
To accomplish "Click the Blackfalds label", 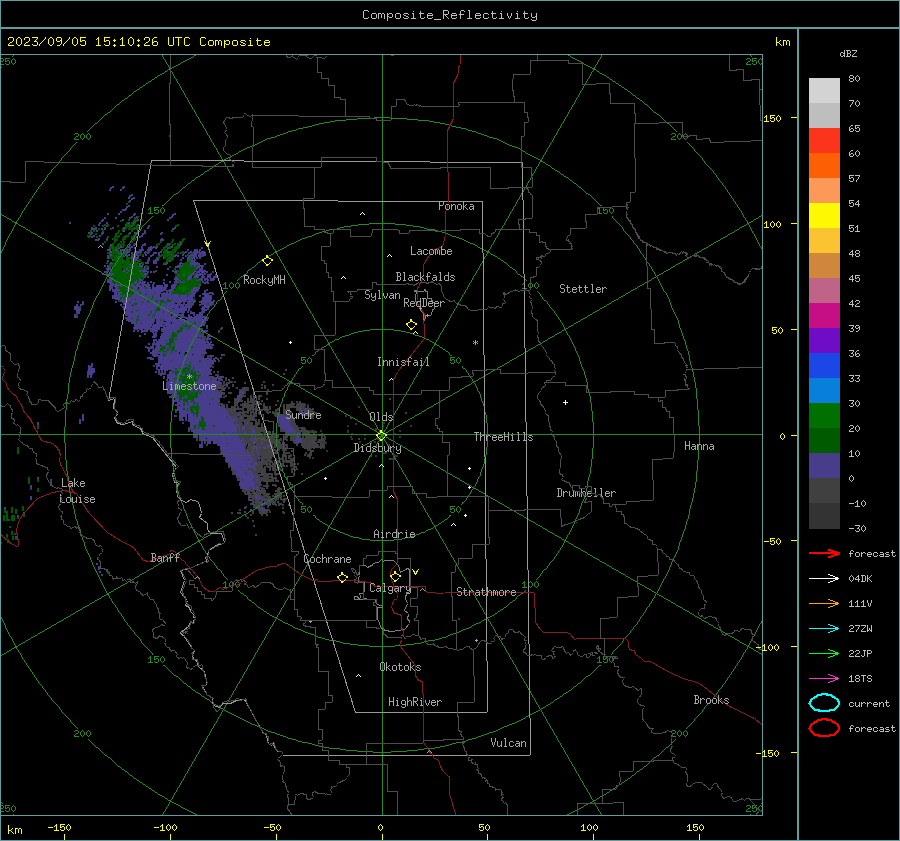I will point(425,277).
